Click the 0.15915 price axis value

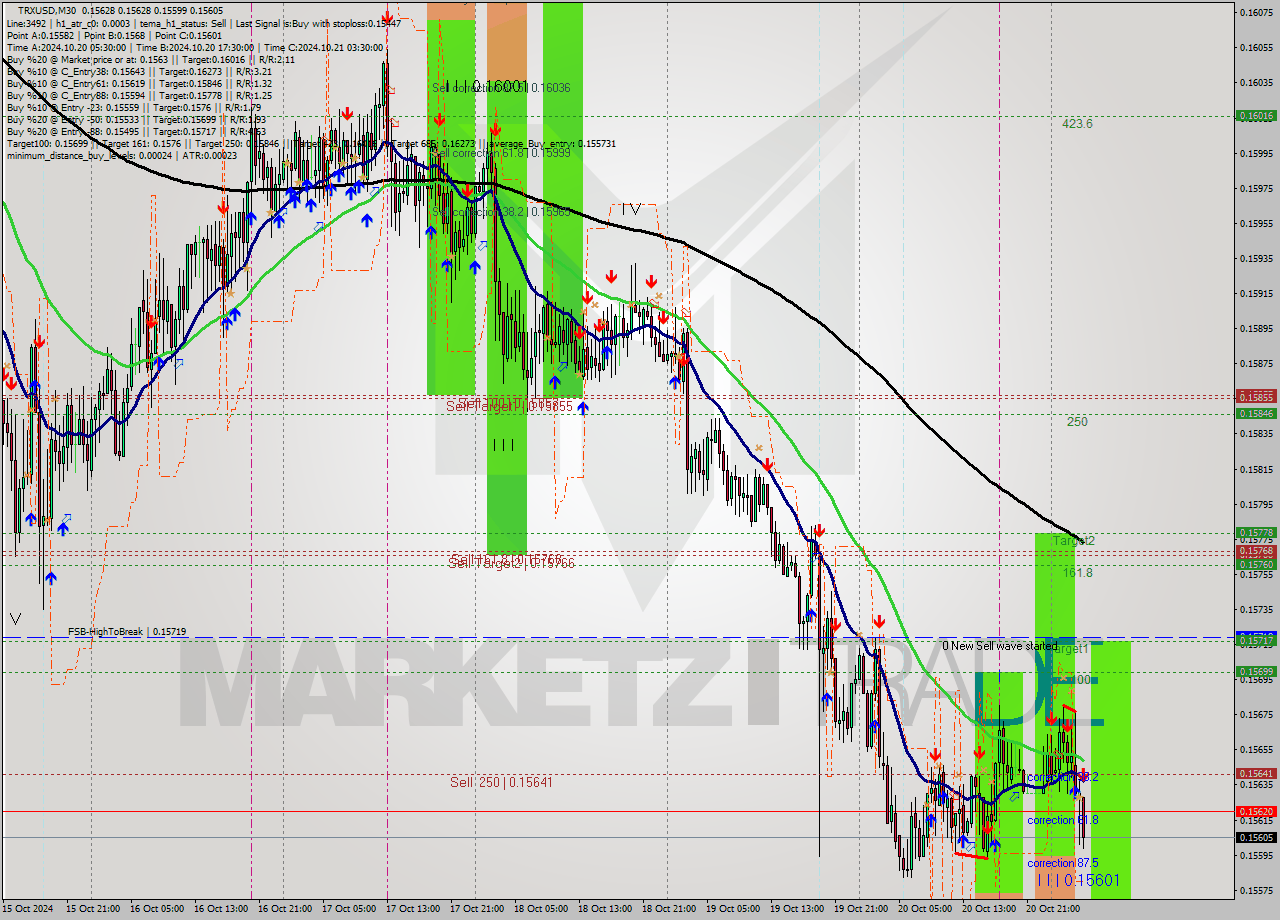pos(1256,293)
